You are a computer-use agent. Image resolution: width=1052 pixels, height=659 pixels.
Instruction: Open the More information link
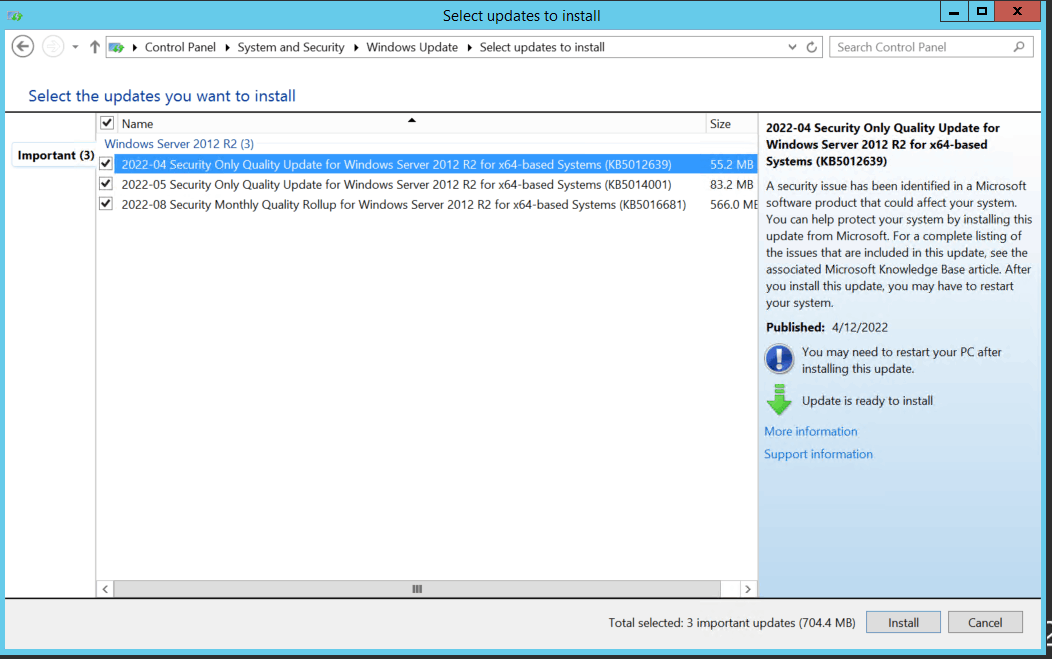[x=810, y=432]
